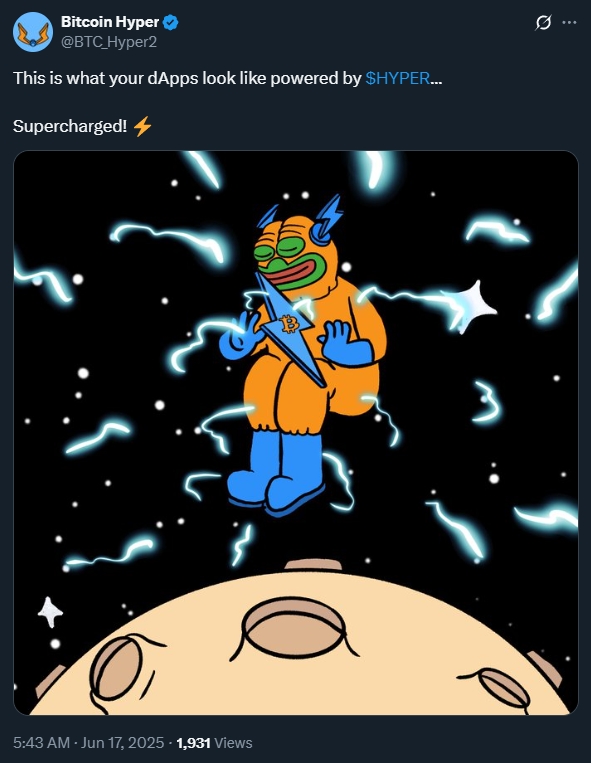Click the small white sparkle near the moon
This screenshot has width=591, height=763.
click(x=50, y=612)
